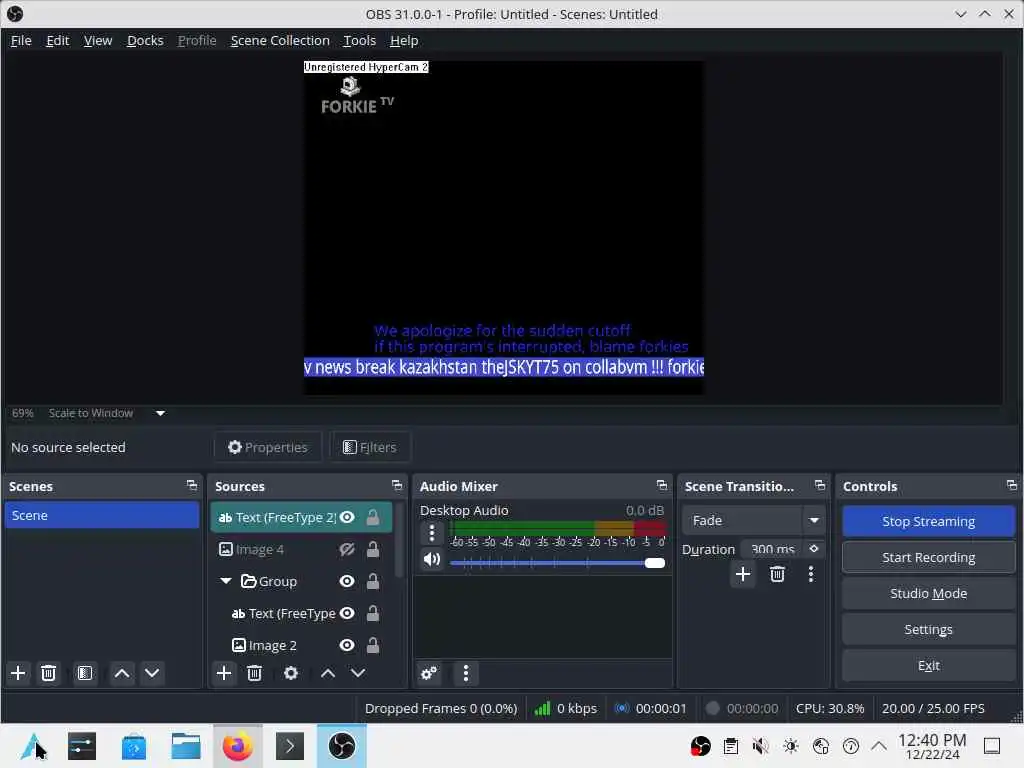Adjust Duration spinner arrows
The width and height of the screenshot is (1024, 768).
pyautogui.click(x=814, y=549)
